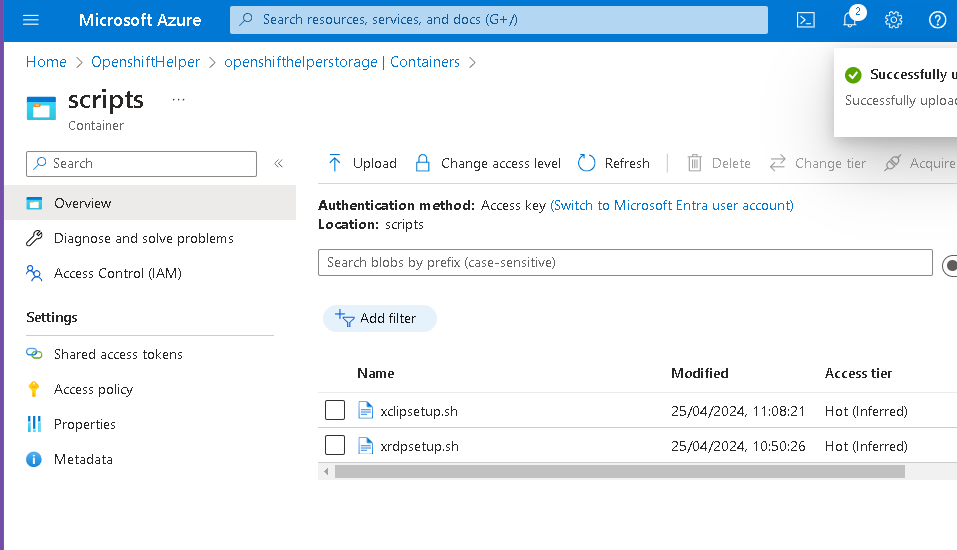Click the Acquire lease icon
Image resolution: width=957 pixels, height=550 pixels.
click(892, 163)
